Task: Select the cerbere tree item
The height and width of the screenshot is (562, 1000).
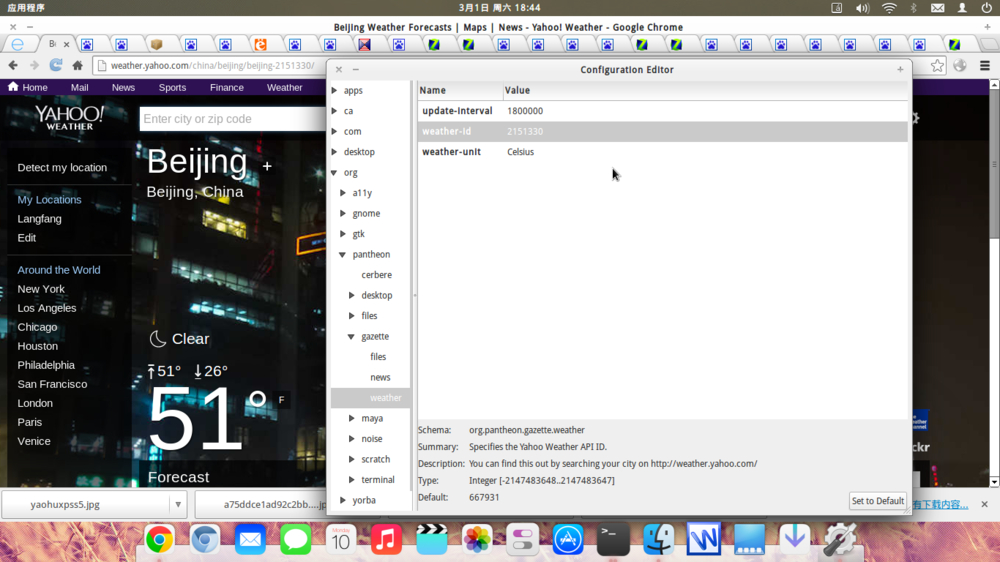Action: click(376, 275)
